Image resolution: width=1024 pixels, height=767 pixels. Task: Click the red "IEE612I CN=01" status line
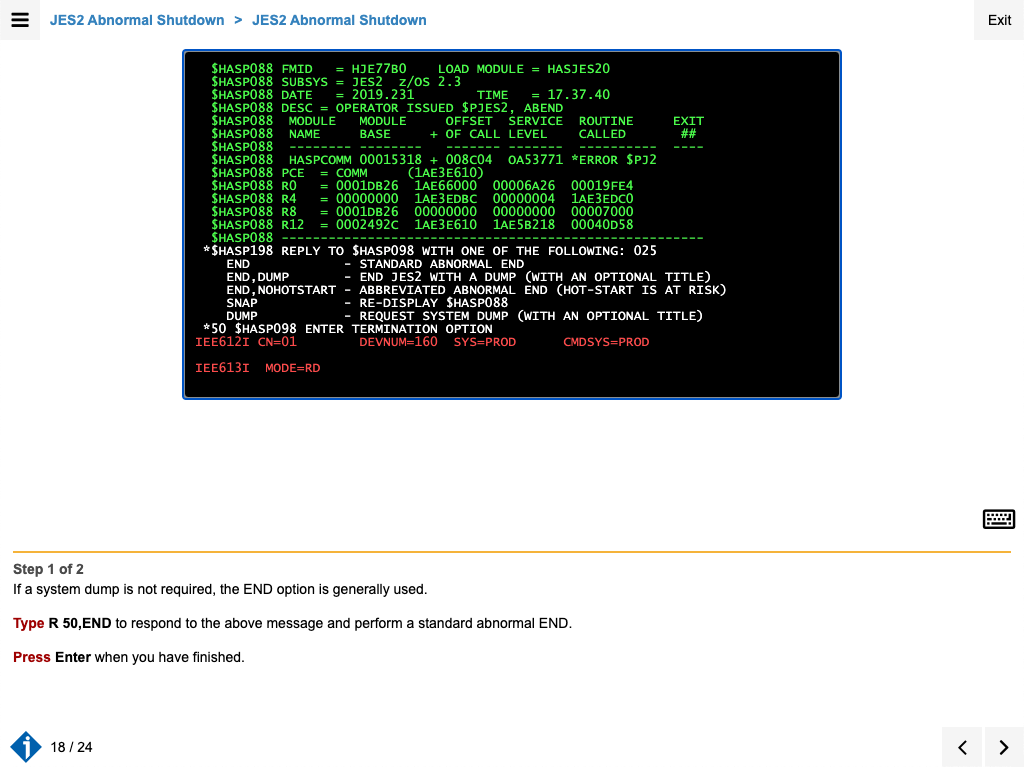click(422, 342)
